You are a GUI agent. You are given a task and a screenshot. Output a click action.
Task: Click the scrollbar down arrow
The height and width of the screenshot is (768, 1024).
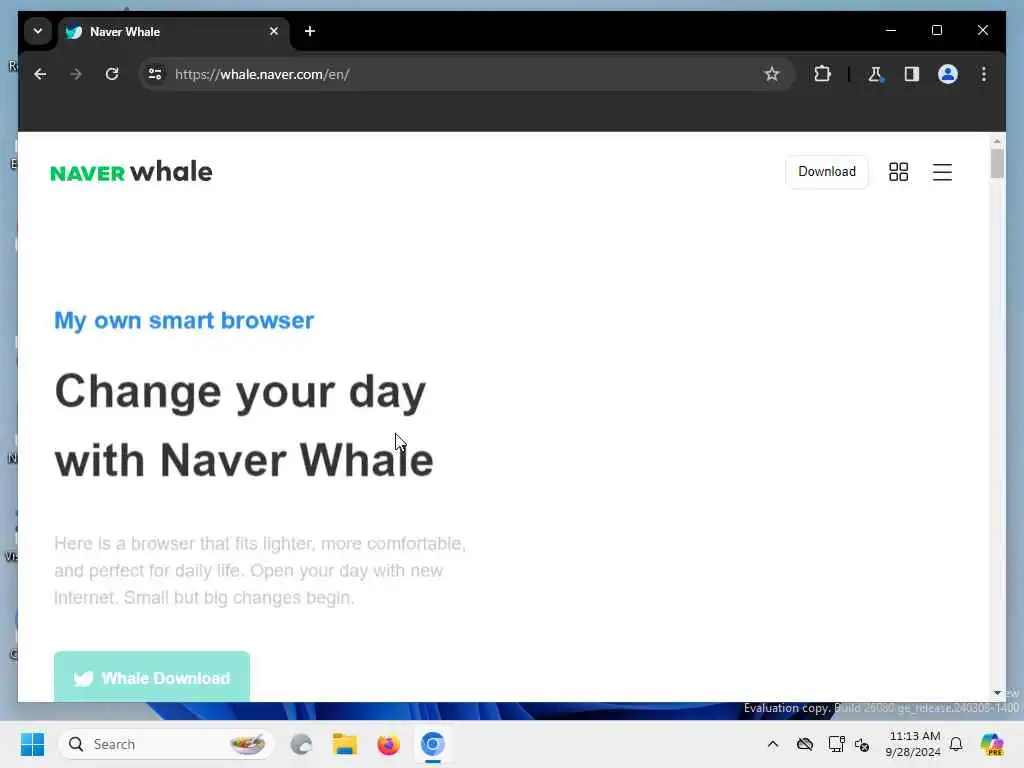pyautogui.click(x=997, y=693)
